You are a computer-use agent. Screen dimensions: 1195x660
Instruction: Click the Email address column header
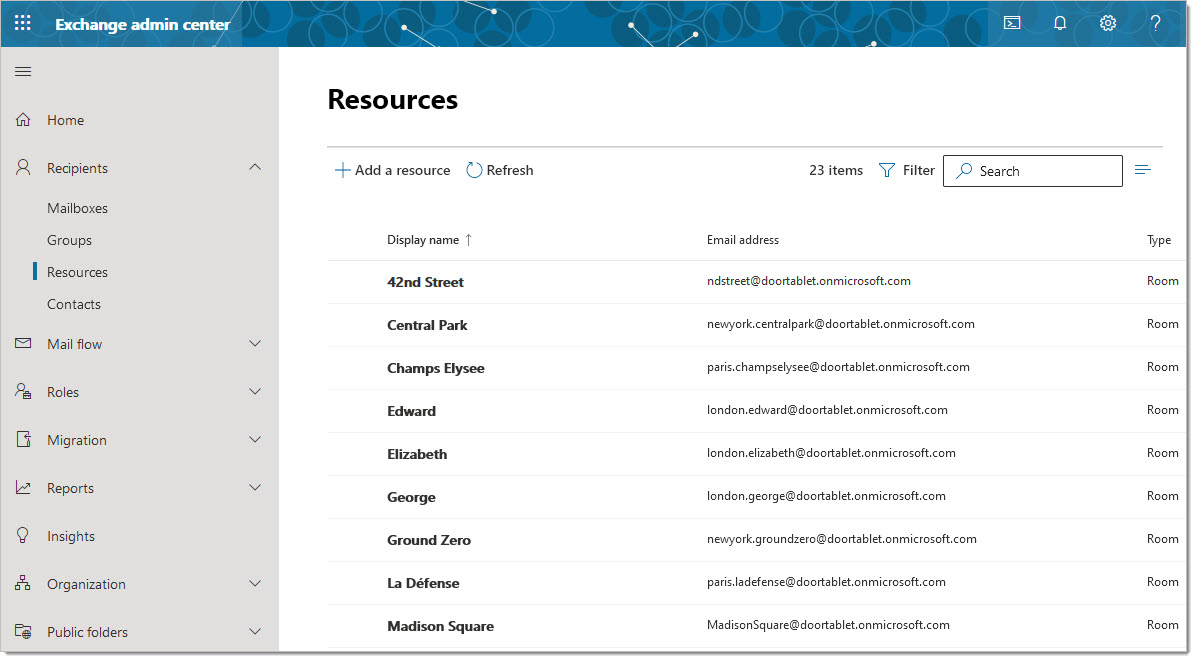click(x=745, y=240)
